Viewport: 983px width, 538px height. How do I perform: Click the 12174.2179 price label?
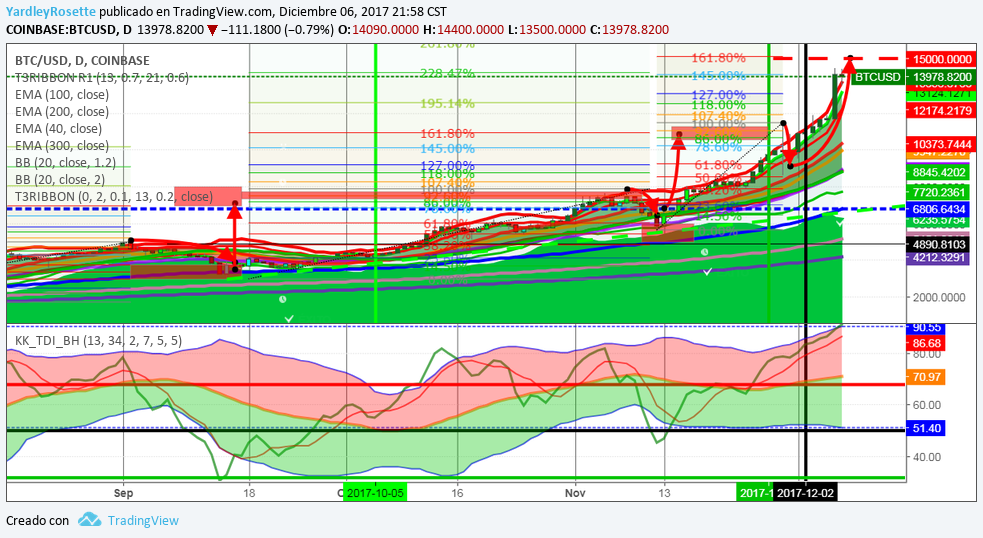point(941,110)
